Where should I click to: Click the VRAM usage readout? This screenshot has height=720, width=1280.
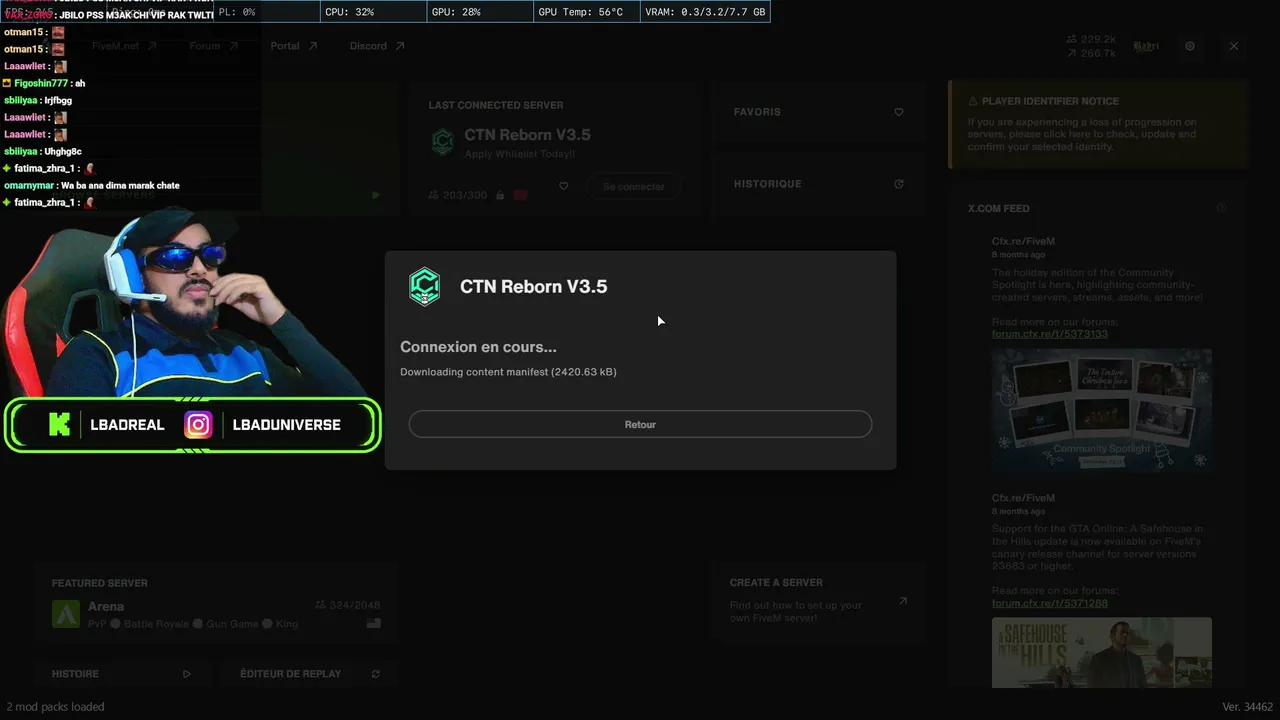705,12
